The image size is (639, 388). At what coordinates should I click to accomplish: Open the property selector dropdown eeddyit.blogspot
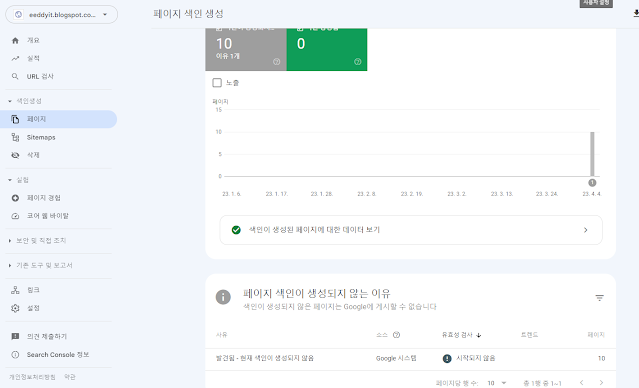point(62,15)
